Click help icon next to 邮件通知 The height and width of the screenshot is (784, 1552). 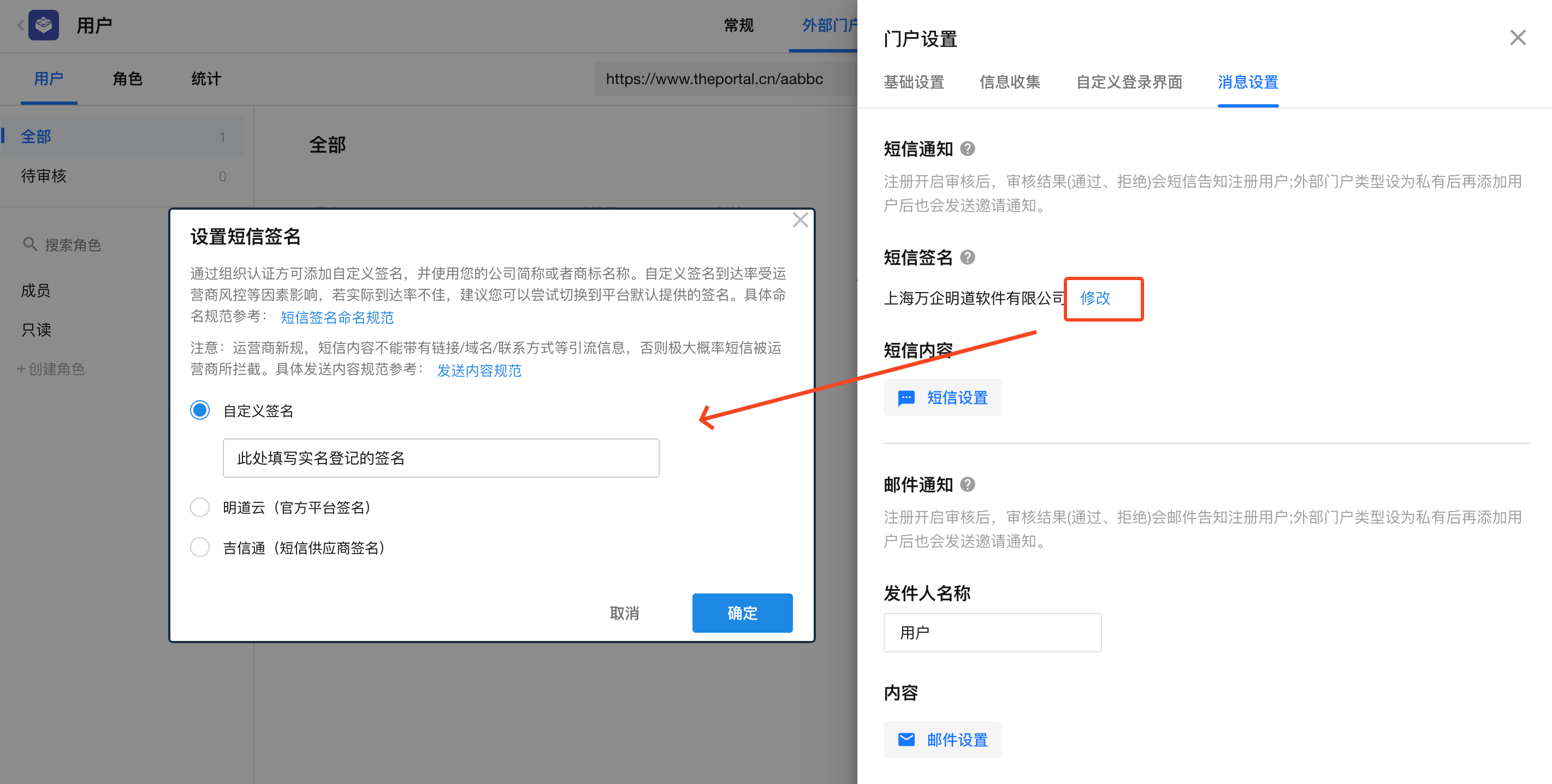click(x=968, y=484)
